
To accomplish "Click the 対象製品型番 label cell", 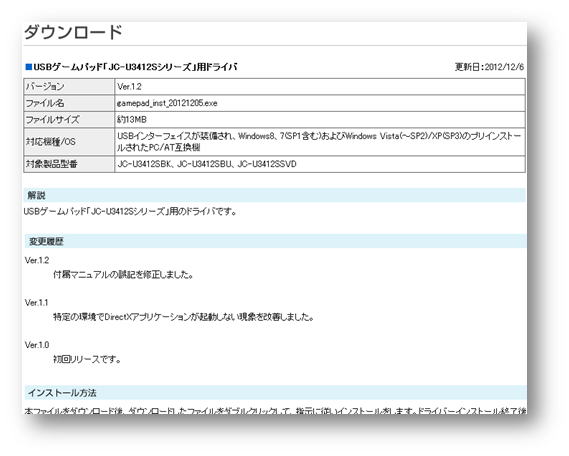I will (x=69, y=164).
